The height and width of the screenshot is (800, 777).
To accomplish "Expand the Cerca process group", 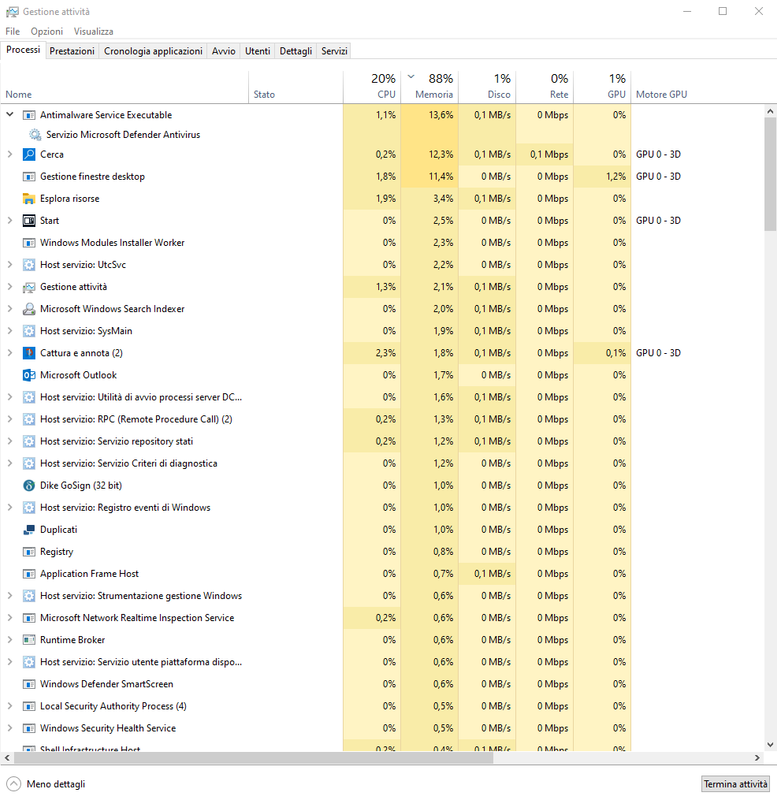I will (x=10, y=154).
